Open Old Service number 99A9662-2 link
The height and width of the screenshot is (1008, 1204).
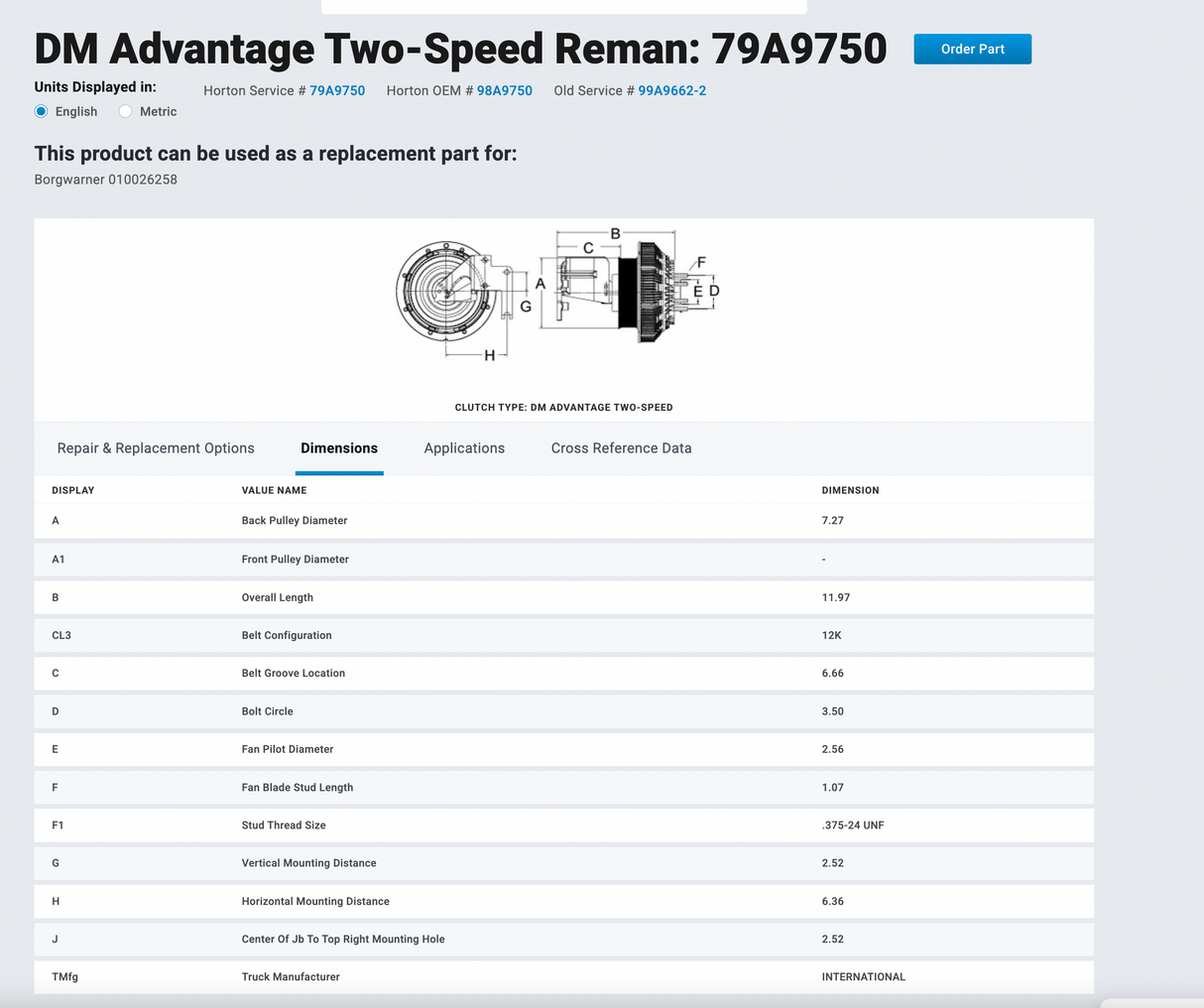[671, 90]
